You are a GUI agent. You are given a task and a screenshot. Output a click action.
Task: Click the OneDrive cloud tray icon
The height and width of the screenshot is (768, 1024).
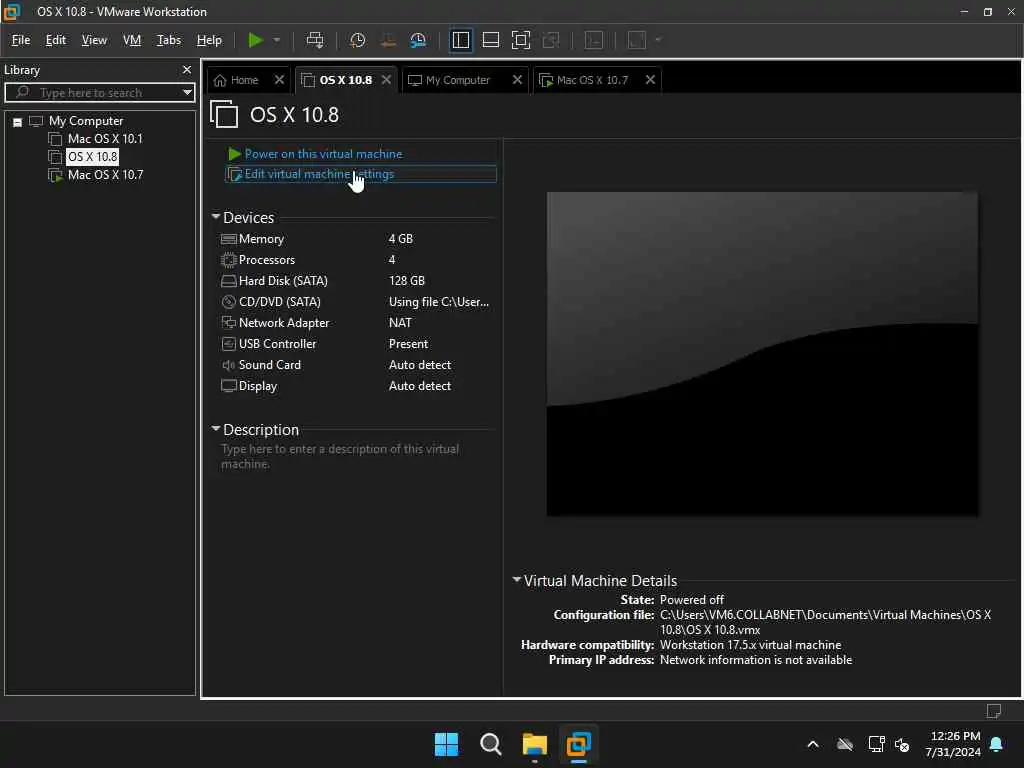click(845, 744)
